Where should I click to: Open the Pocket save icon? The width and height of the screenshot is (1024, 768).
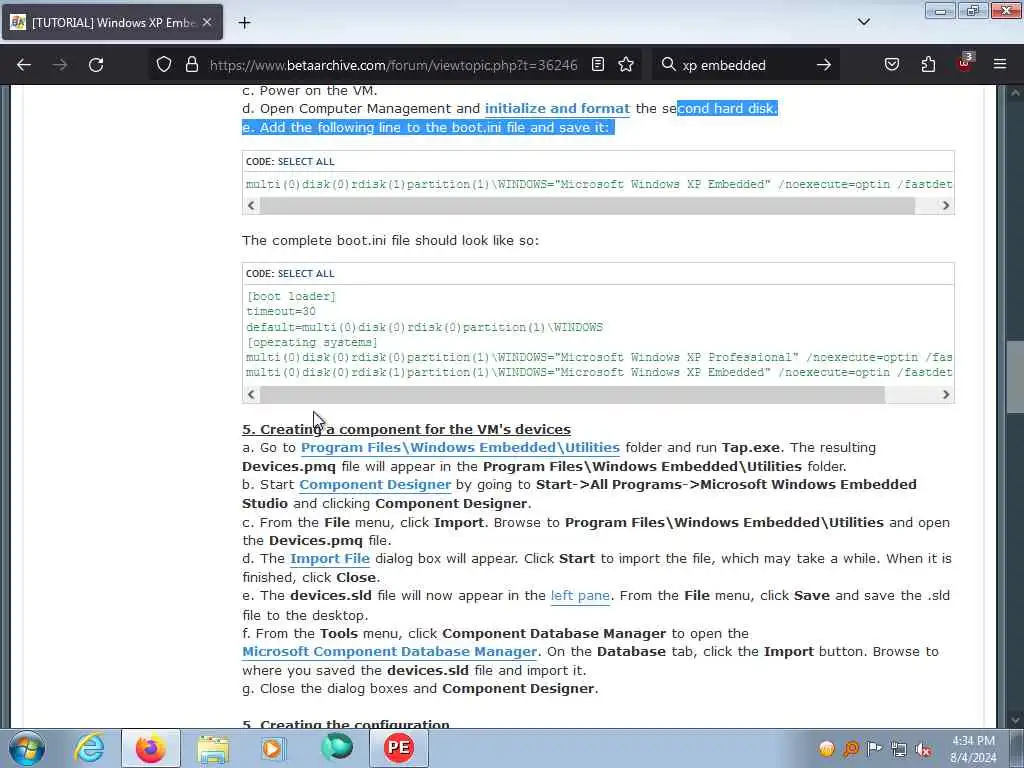click(892, 65)
